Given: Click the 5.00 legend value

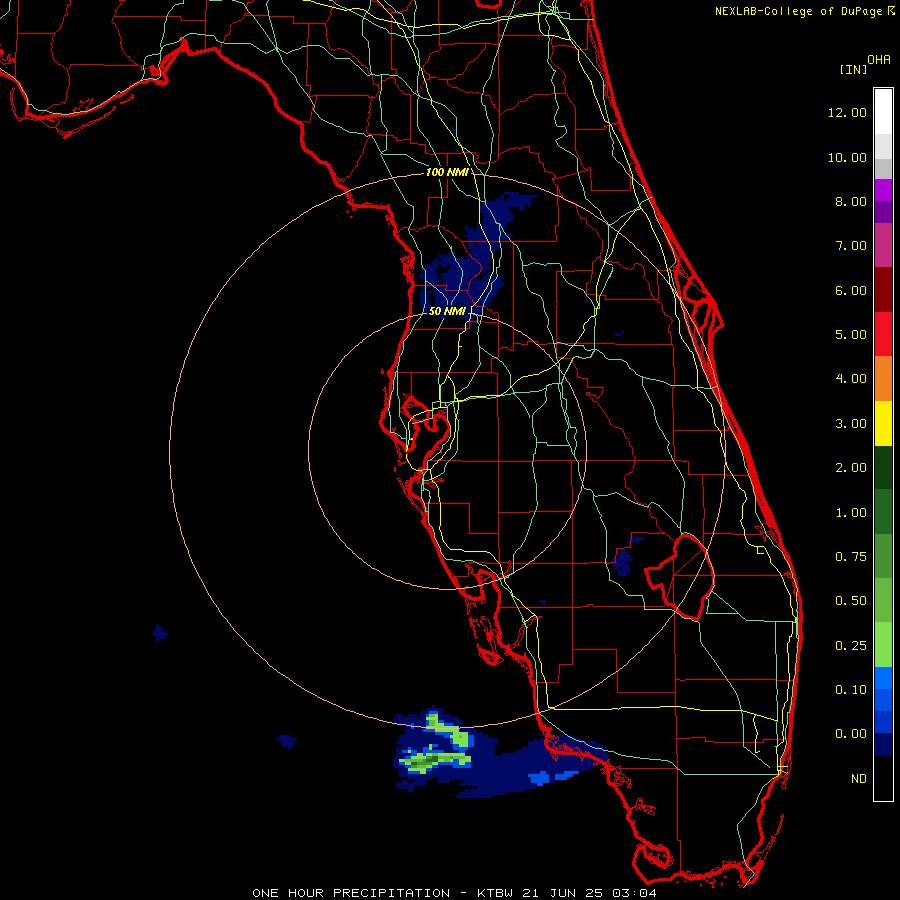Looking at the screenshot, I should point(851,335).
